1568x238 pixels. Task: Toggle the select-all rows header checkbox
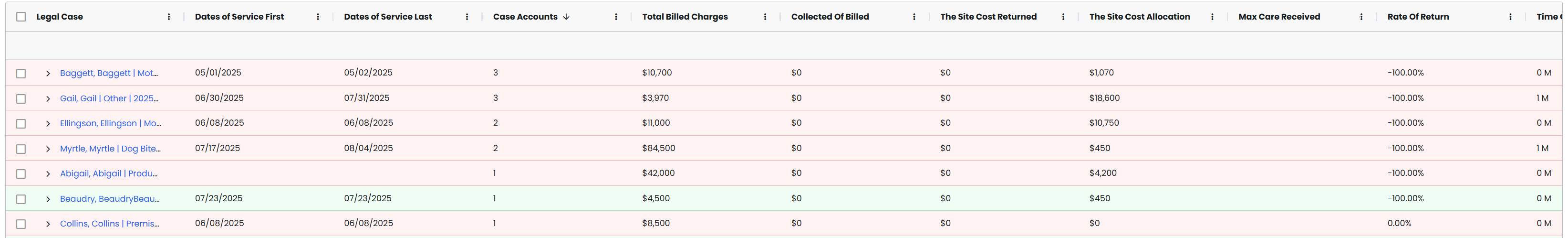click(21, 17)
